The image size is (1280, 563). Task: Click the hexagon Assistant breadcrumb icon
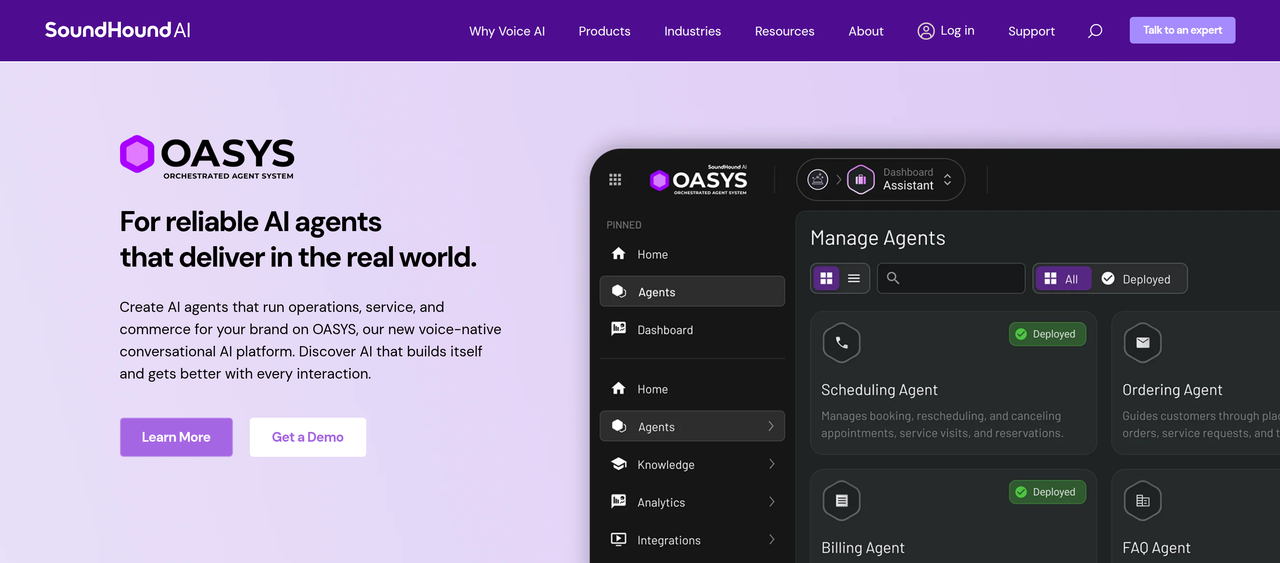861,180
